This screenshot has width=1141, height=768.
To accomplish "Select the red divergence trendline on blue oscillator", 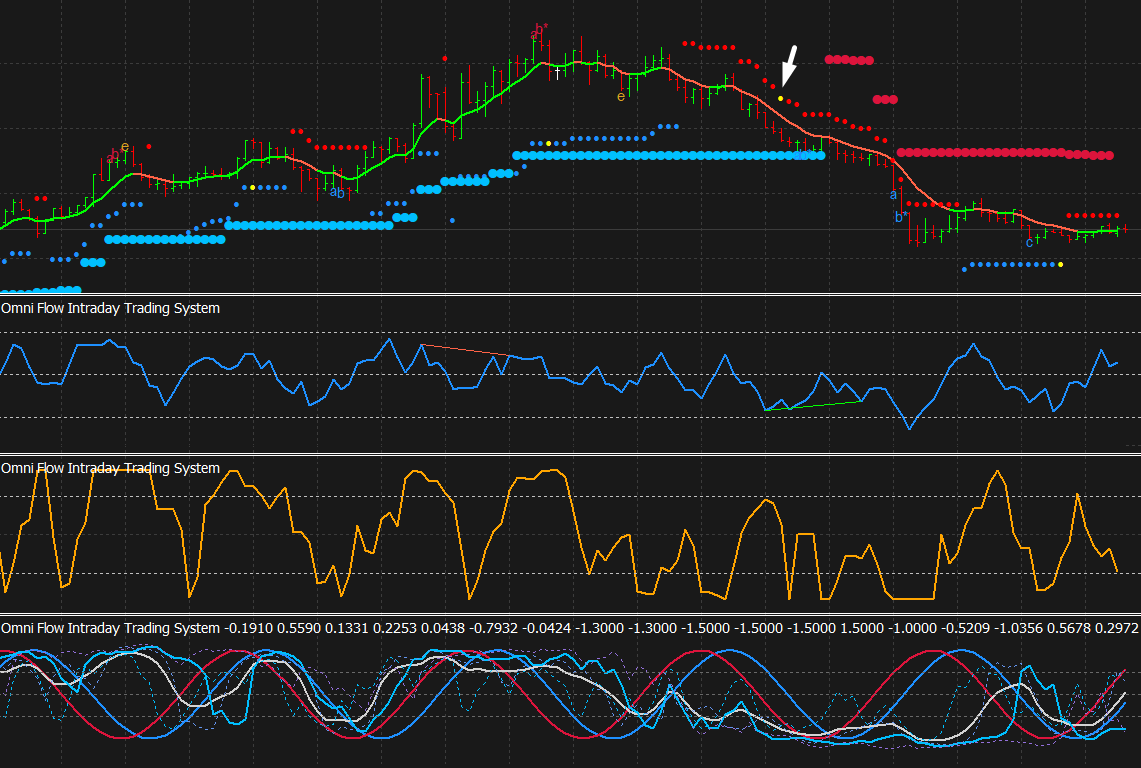I will (x=467, y=350).
